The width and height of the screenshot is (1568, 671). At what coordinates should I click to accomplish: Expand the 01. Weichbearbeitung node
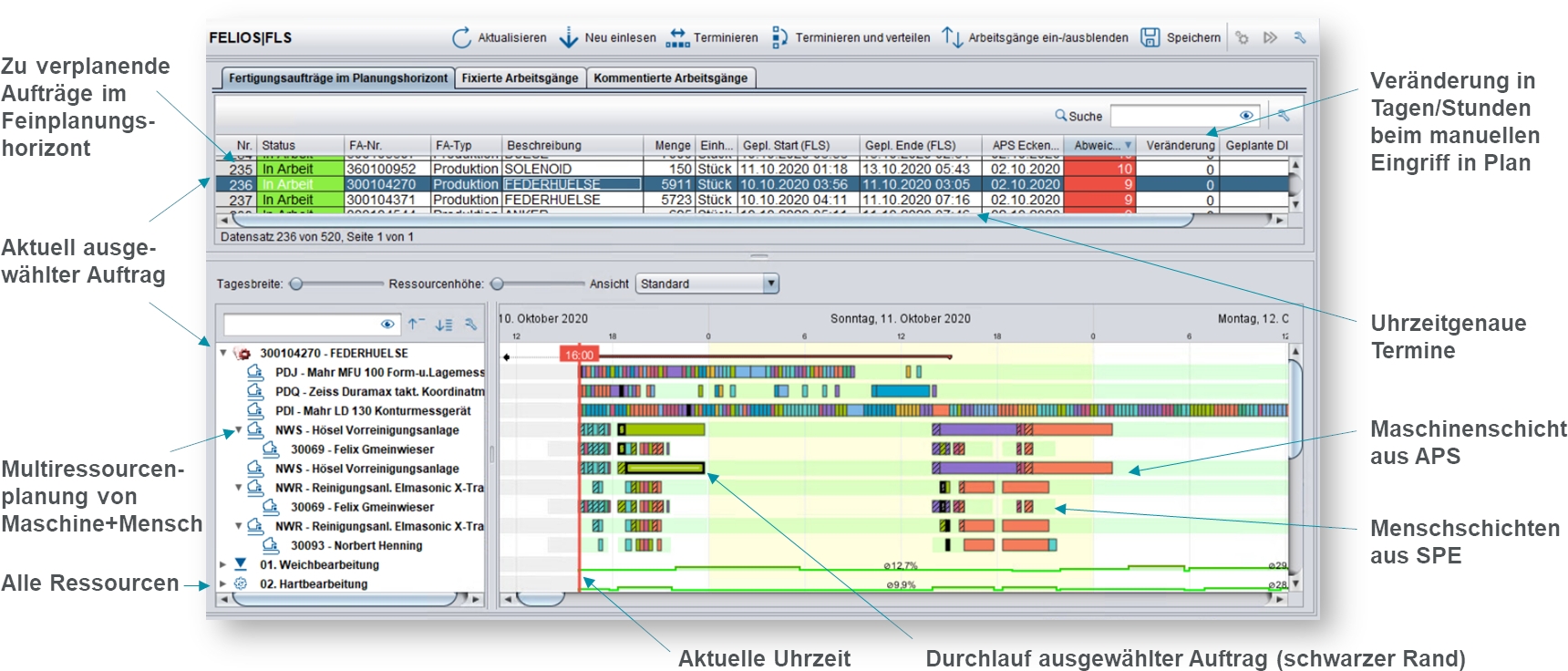click(x=223, y=564)
